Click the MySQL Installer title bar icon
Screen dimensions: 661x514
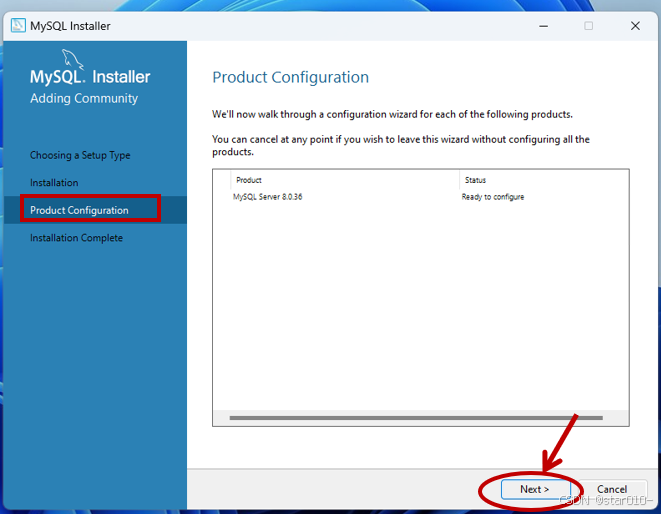[x=18, y=26]
